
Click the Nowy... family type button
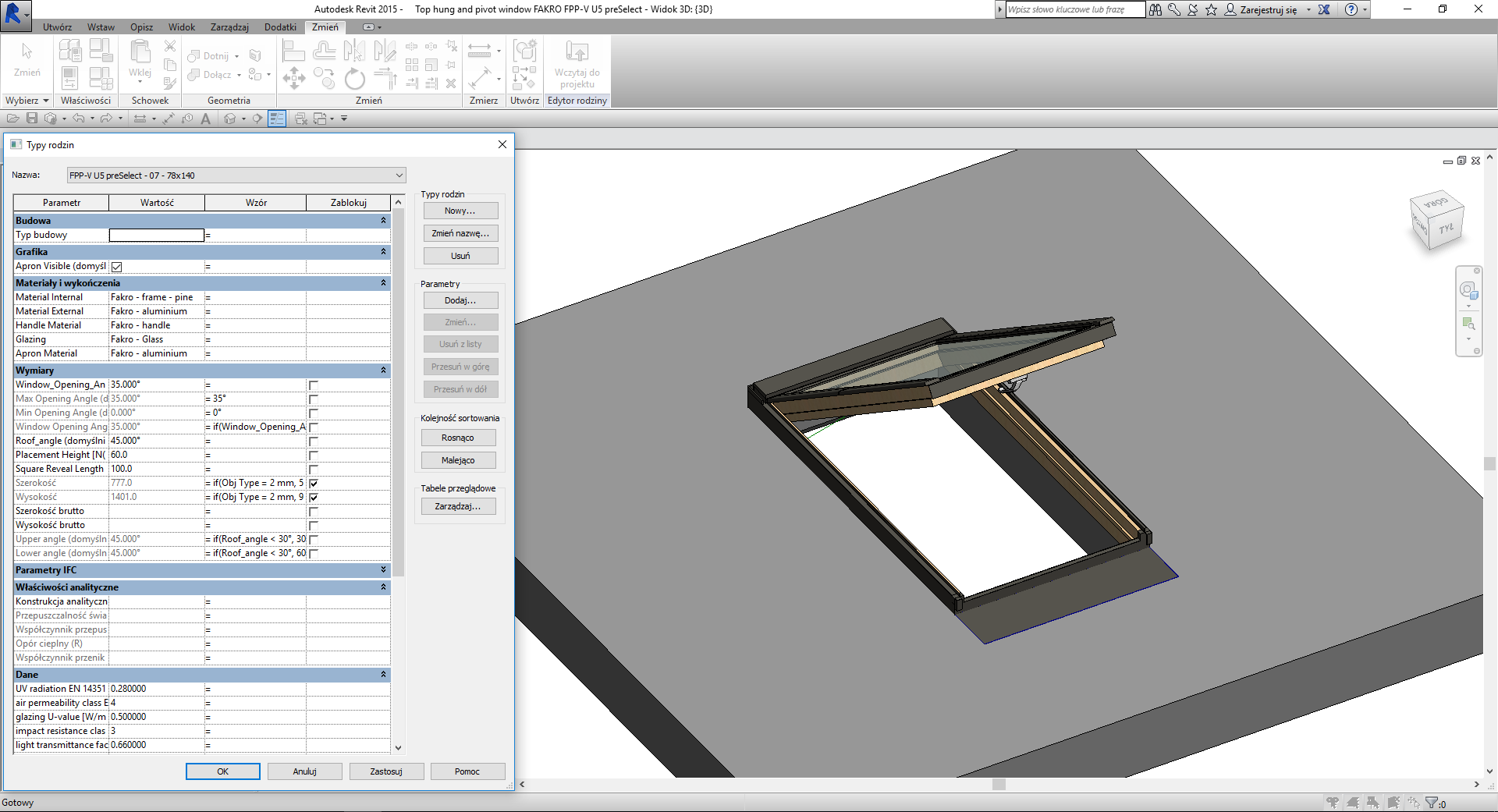pos(460,211)
